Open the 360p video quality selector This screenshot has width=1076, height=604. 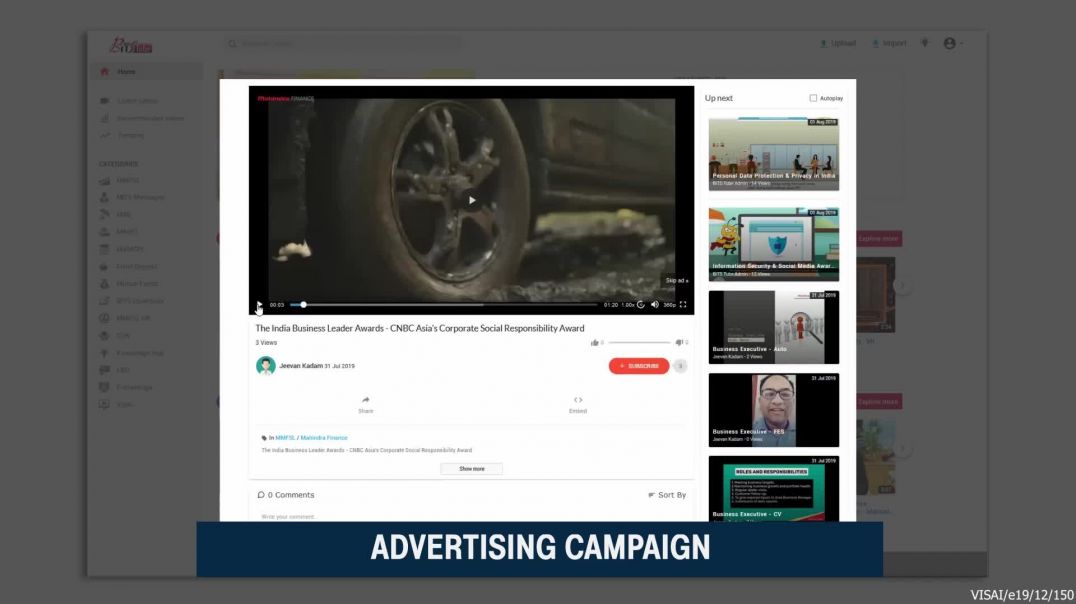pos(669,304)
